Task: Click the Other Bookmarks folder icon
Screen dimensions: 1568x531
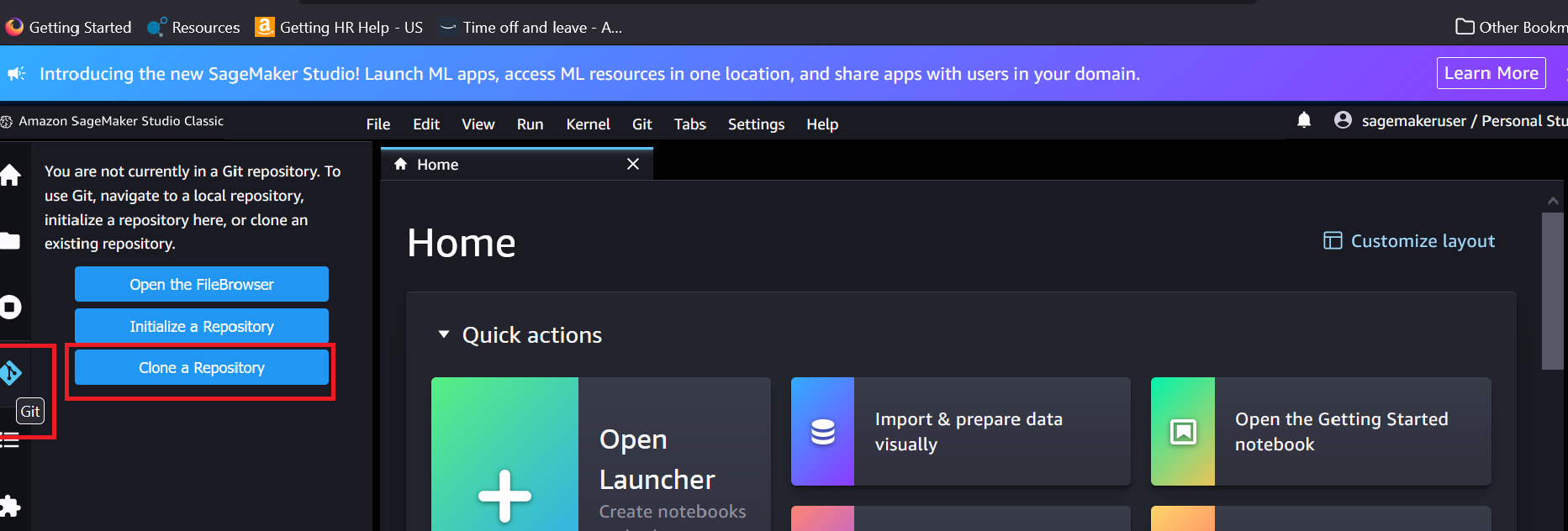Action: click(1465, 27)
